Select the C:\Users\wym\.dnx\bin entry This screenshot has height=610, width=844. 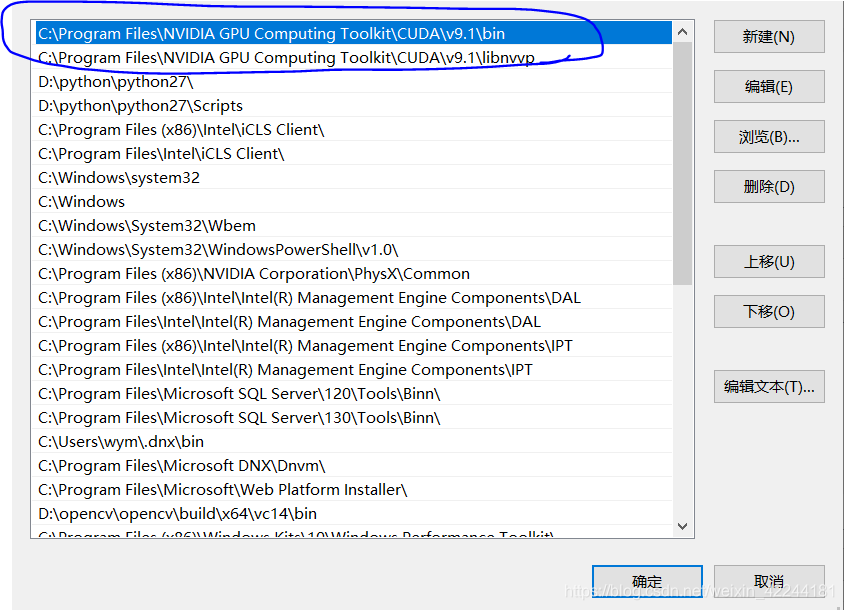point(354,441)
